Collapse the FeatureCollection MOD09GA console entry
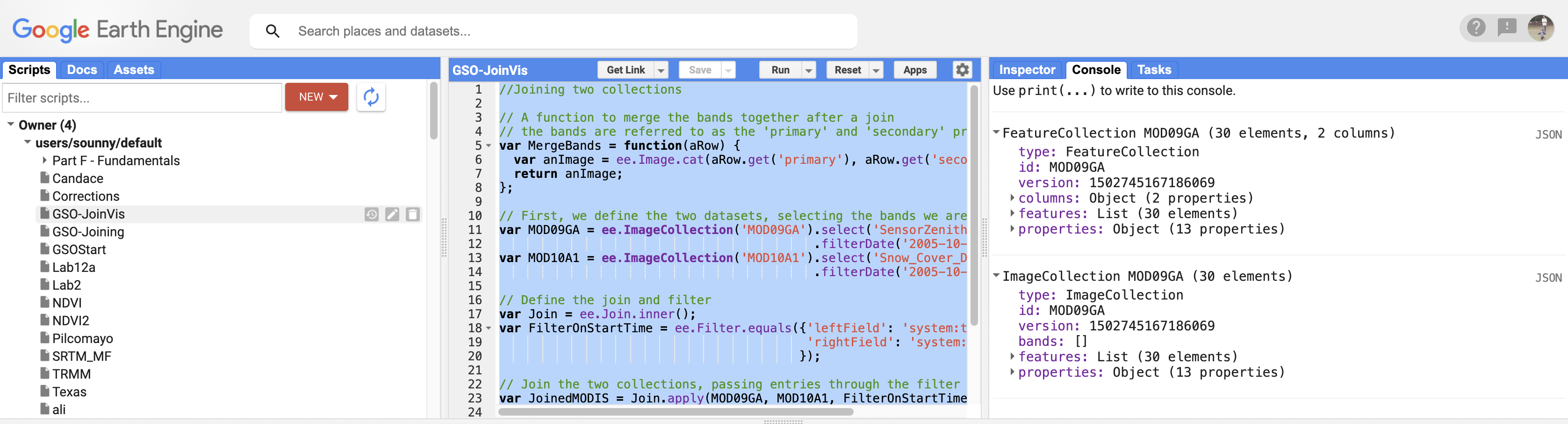 [x=996, y=133]
